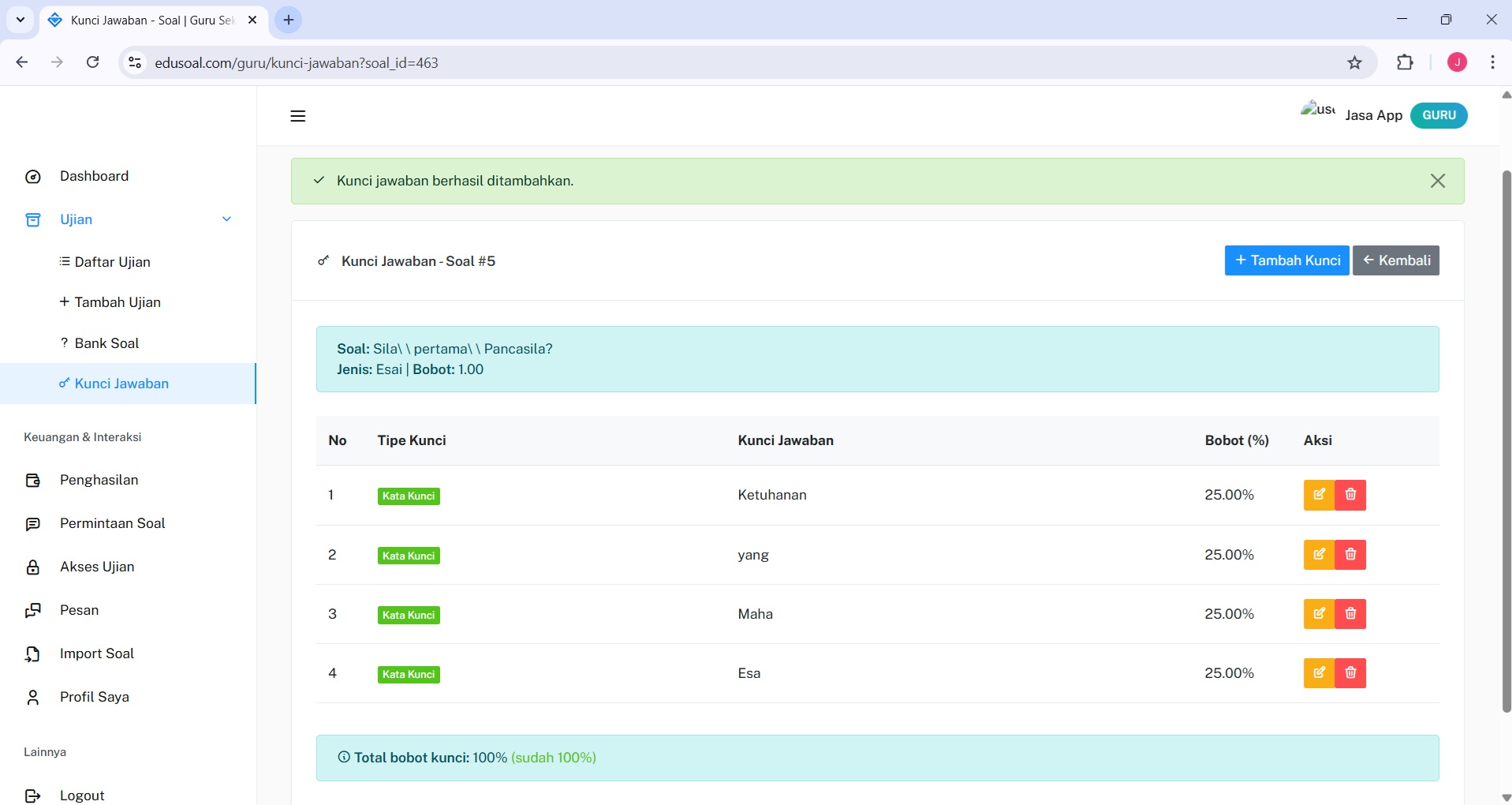The height and width of the screenshot is (805, 1512).
Task: Bookmark this page with star icon
Action: coord(1354,63)
